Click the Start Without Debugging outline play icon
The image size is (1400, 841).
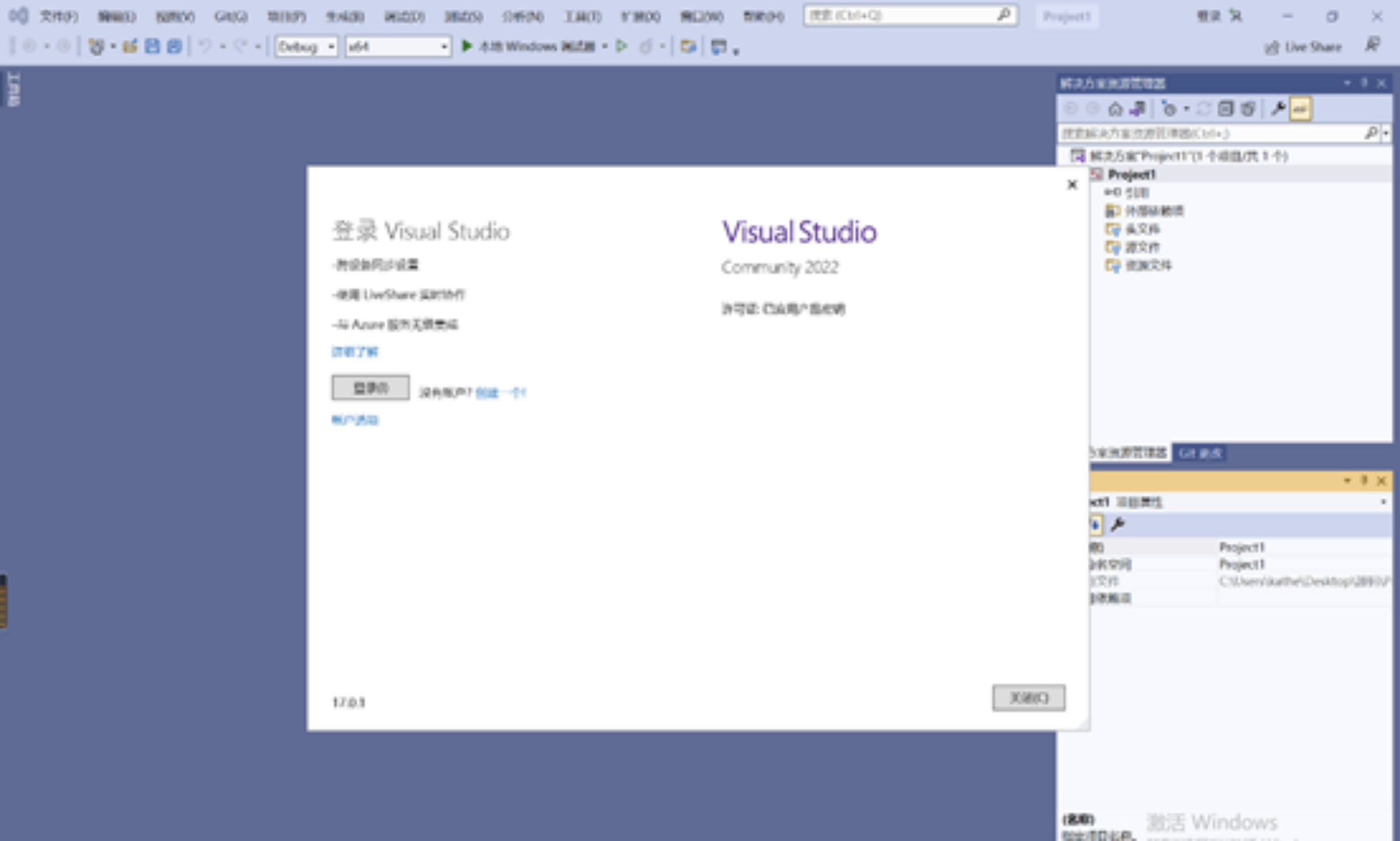[x=622, y=46]
